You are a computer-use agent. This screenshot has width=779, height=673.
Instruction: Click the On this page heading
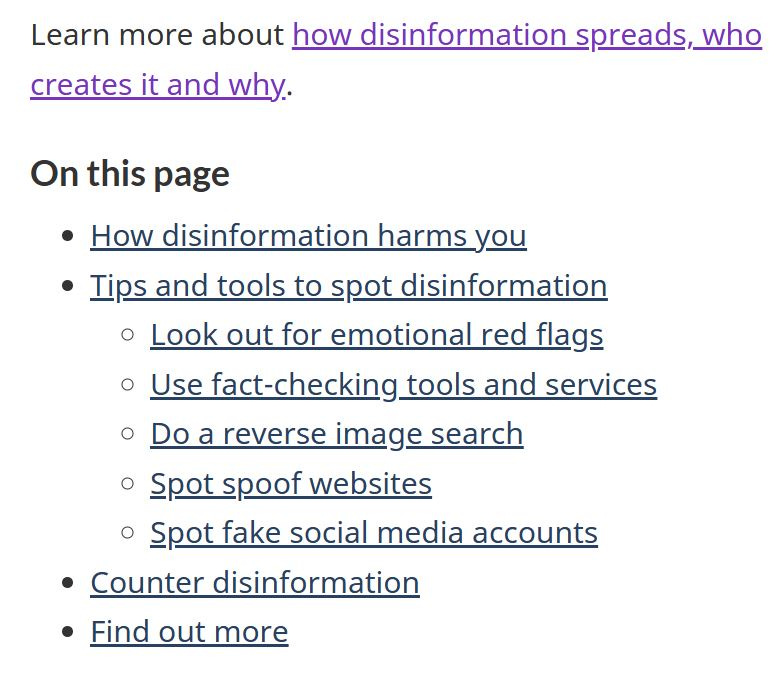(x=130, y=174)
